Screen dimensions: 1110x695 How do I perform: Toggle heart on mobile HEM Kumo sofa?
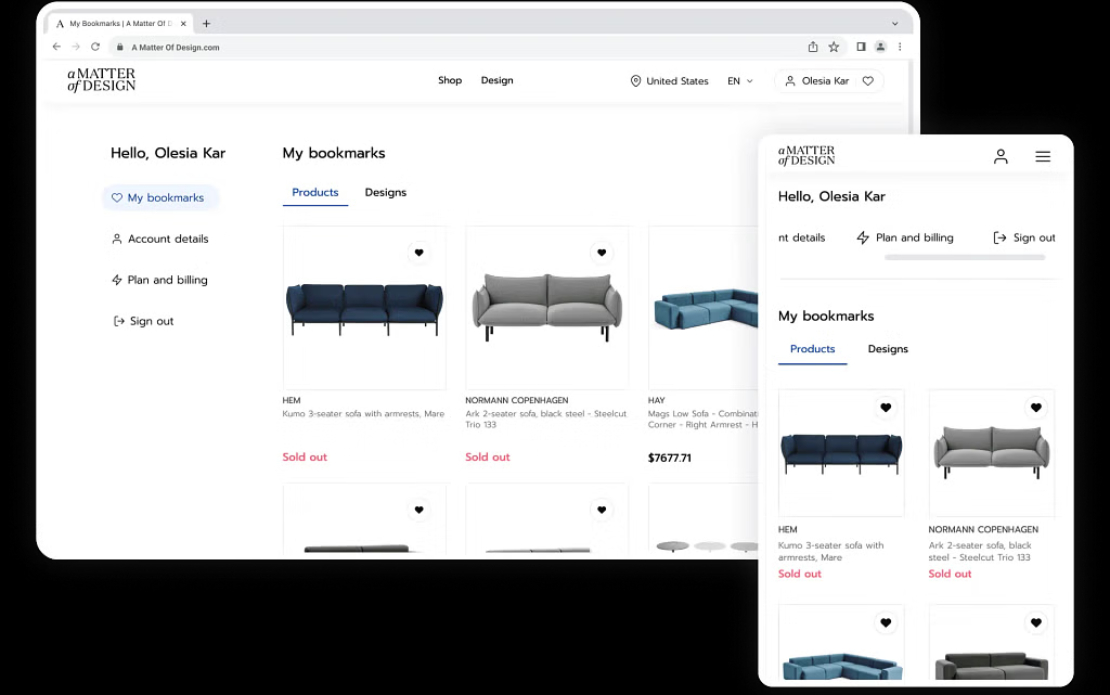pyautogui.click(x=886, y=408)
